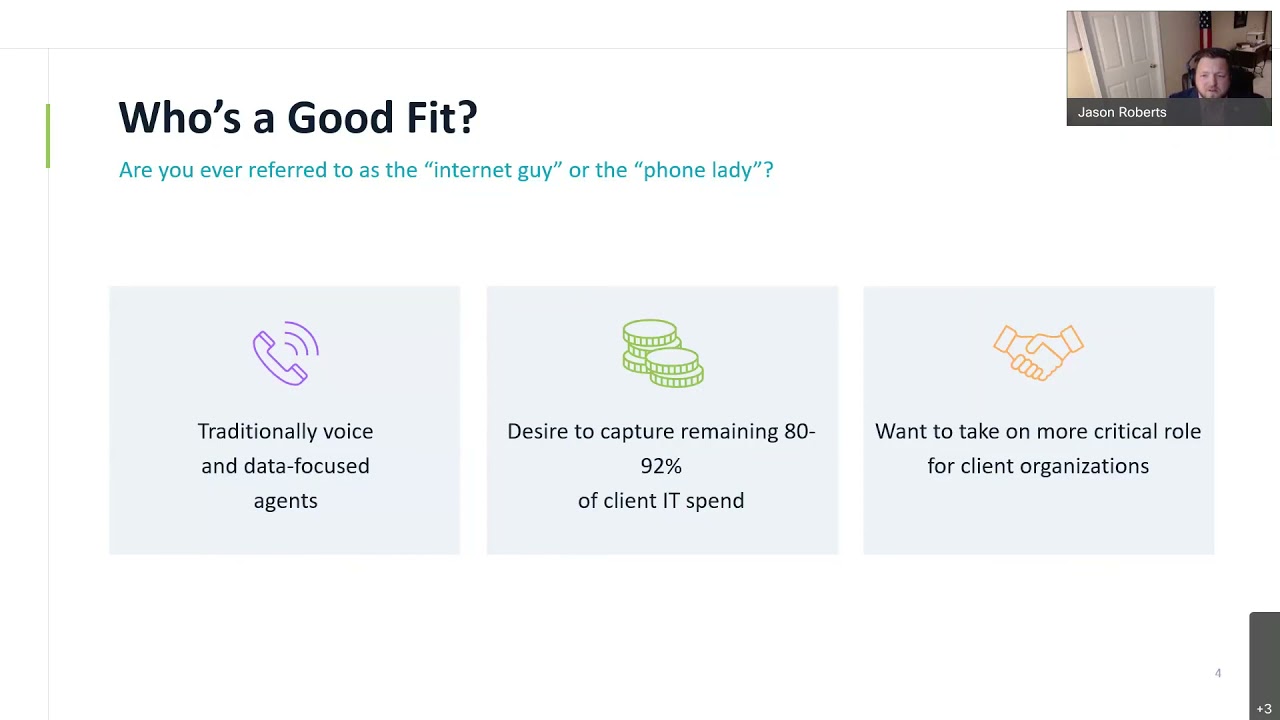The width and height of the screenshot is (1280, 720).
Task: Click the "Jason Roberts" name label
Action: (x=1122, y=113)
